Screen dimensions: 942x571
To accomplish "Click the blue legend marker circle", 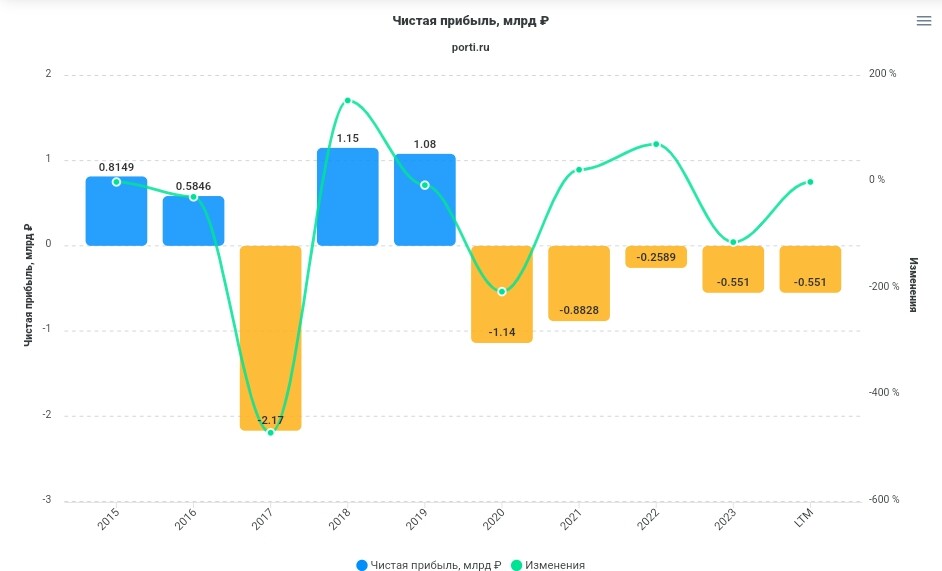I will click(361, 565).
